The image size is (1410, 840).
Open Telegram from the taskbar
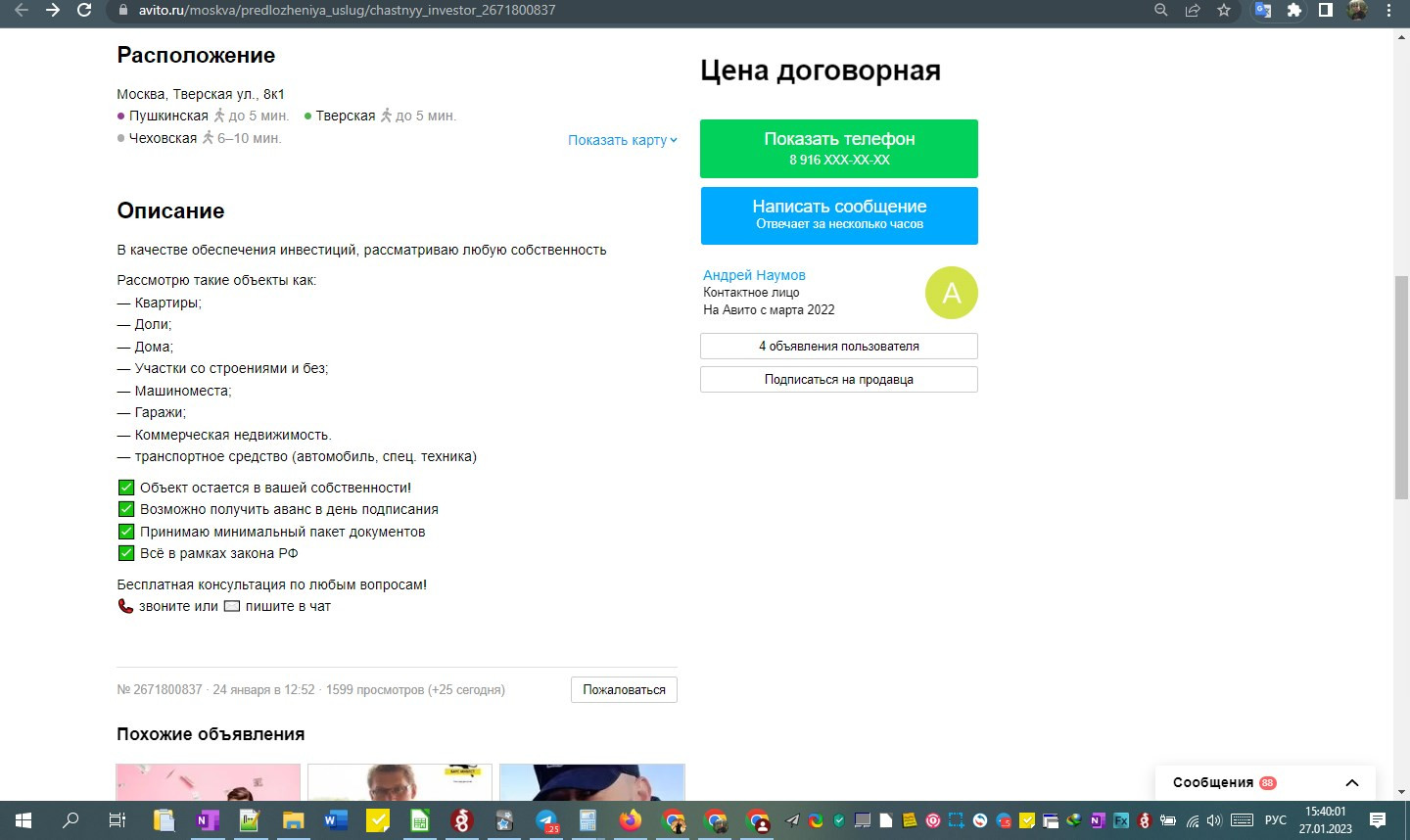pos(546,820)
